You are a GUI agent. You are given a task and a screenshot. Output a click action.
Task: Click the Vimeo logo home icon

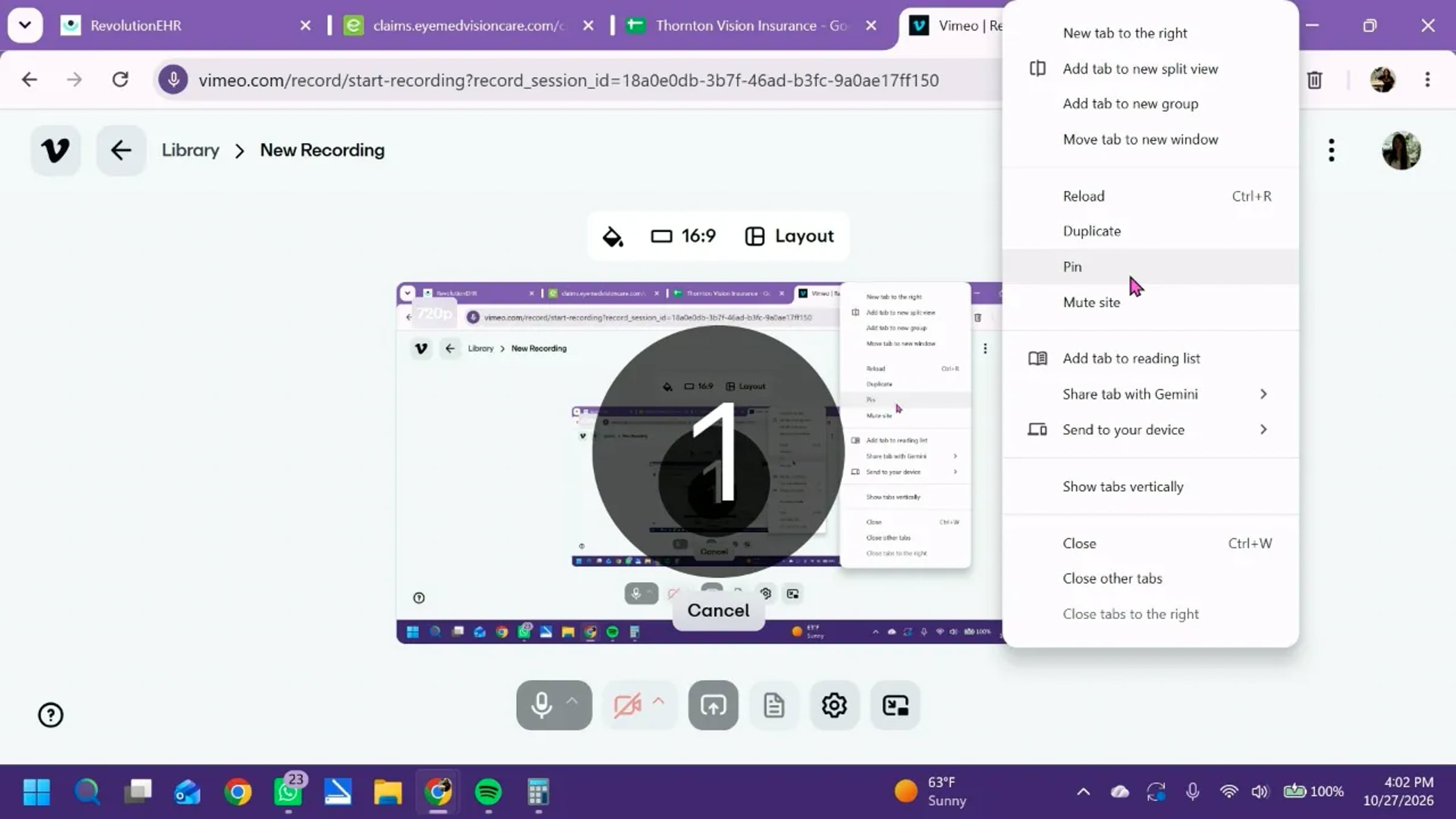tap(55, 150)
